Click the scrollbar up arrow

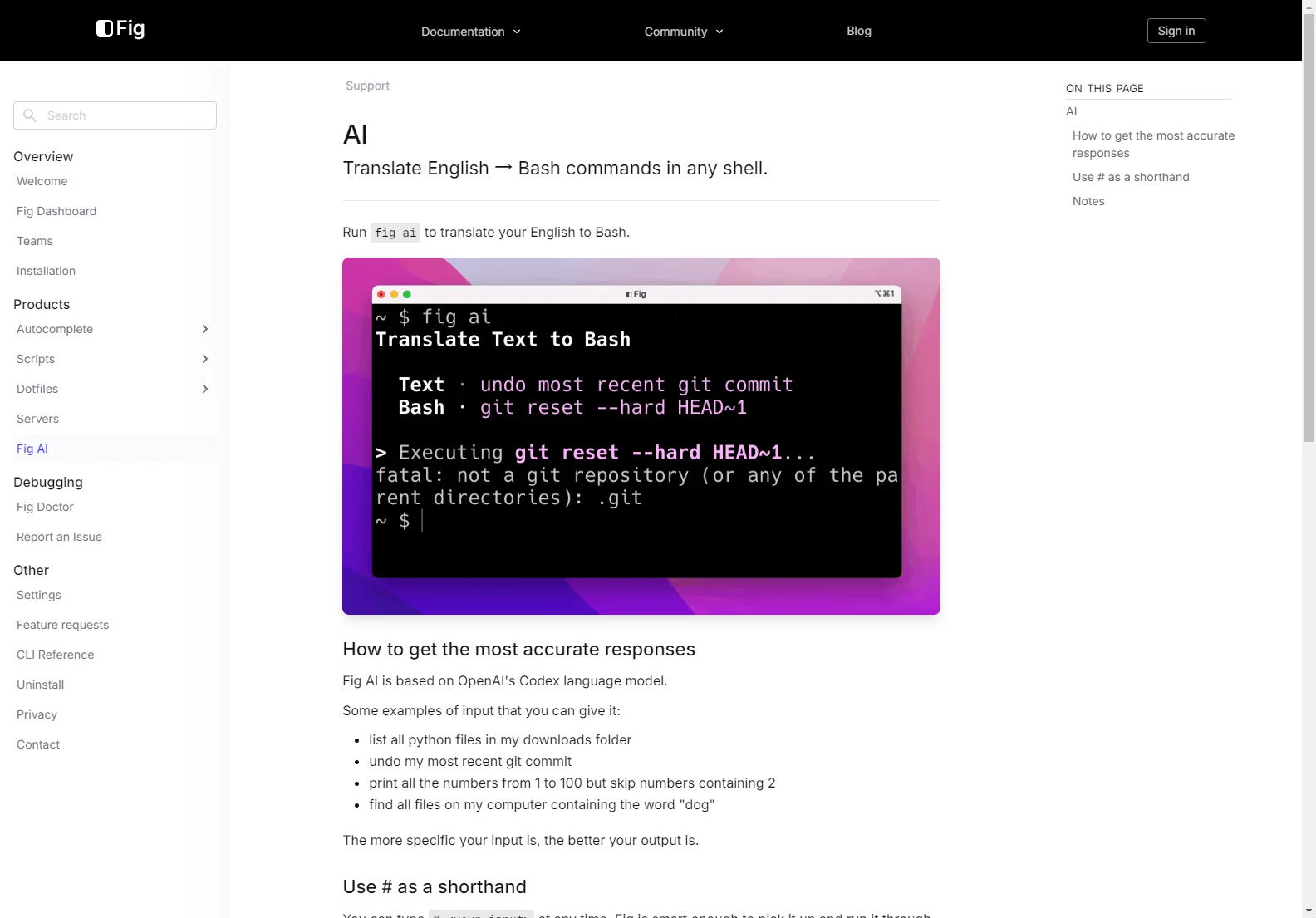1309,7
